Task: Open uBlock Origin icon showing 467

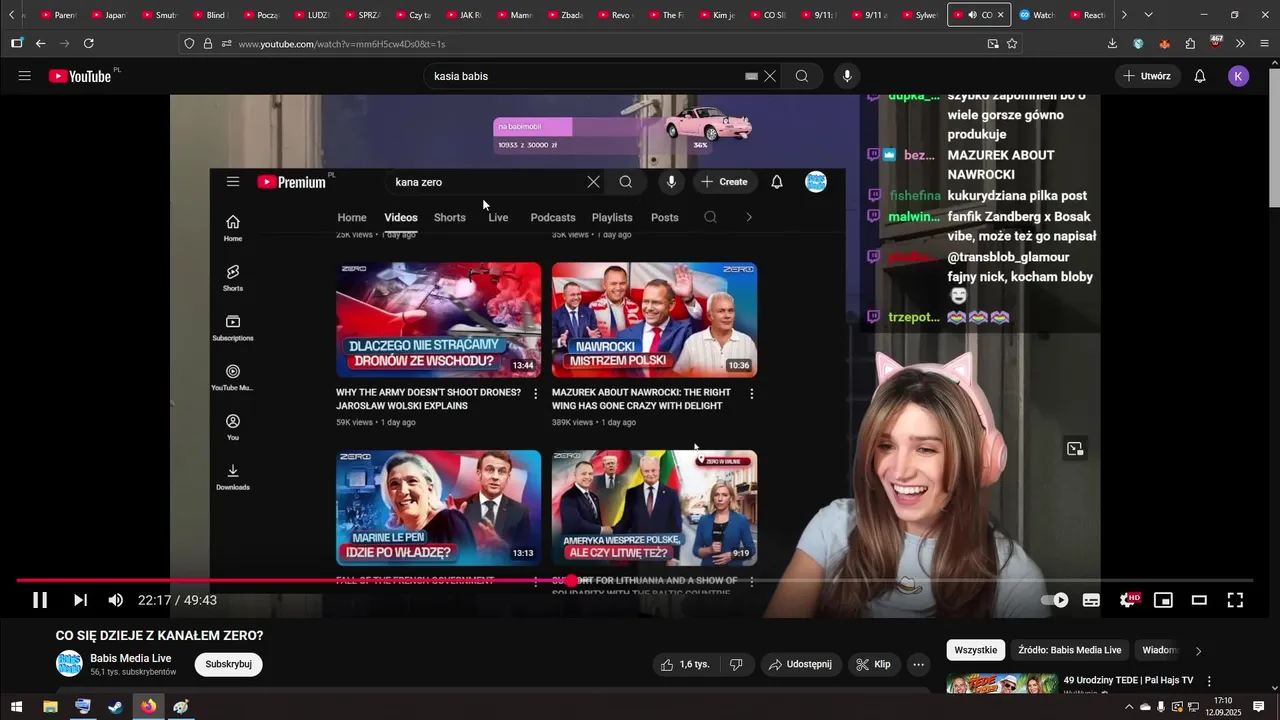Action: (x=1216, y=43)
